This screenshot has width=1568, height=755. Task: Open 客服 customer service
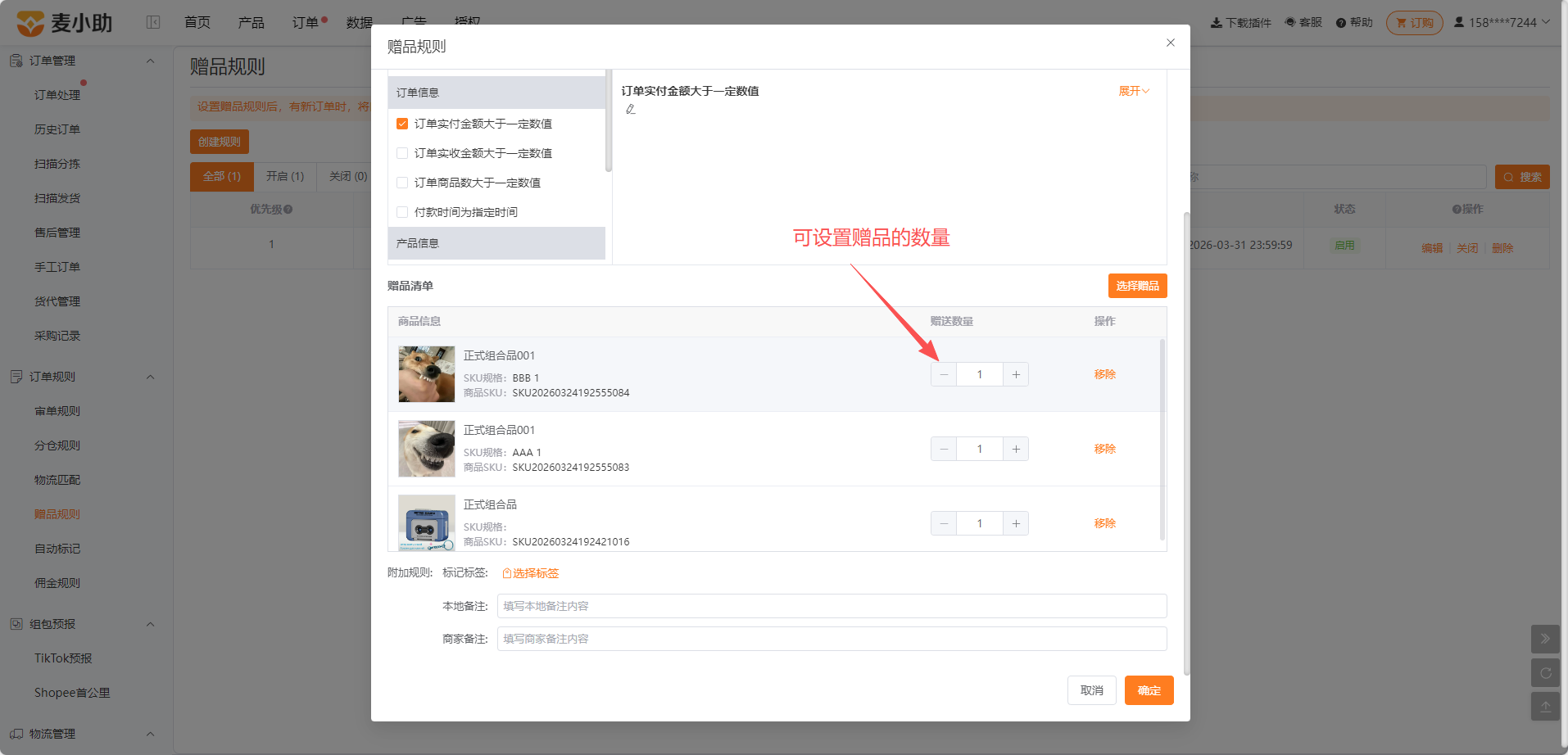point(1303,22)
